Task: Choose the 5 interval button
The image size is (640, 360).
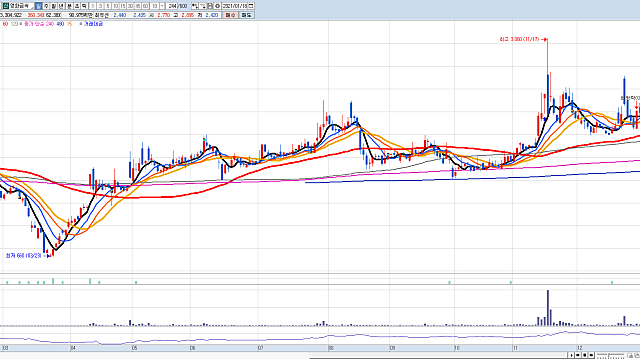Action: click(x=108, y=6)
